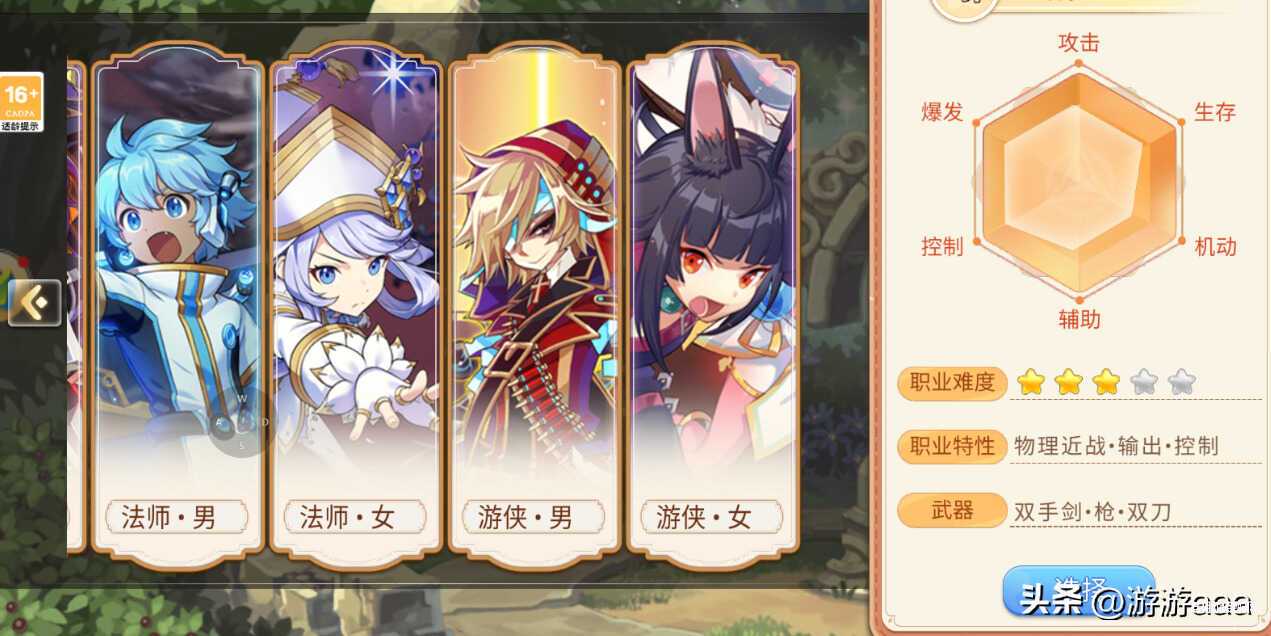1271x636 pixels.
Task: Click the fourth grey difficulty star
Action: [1144, 381]
